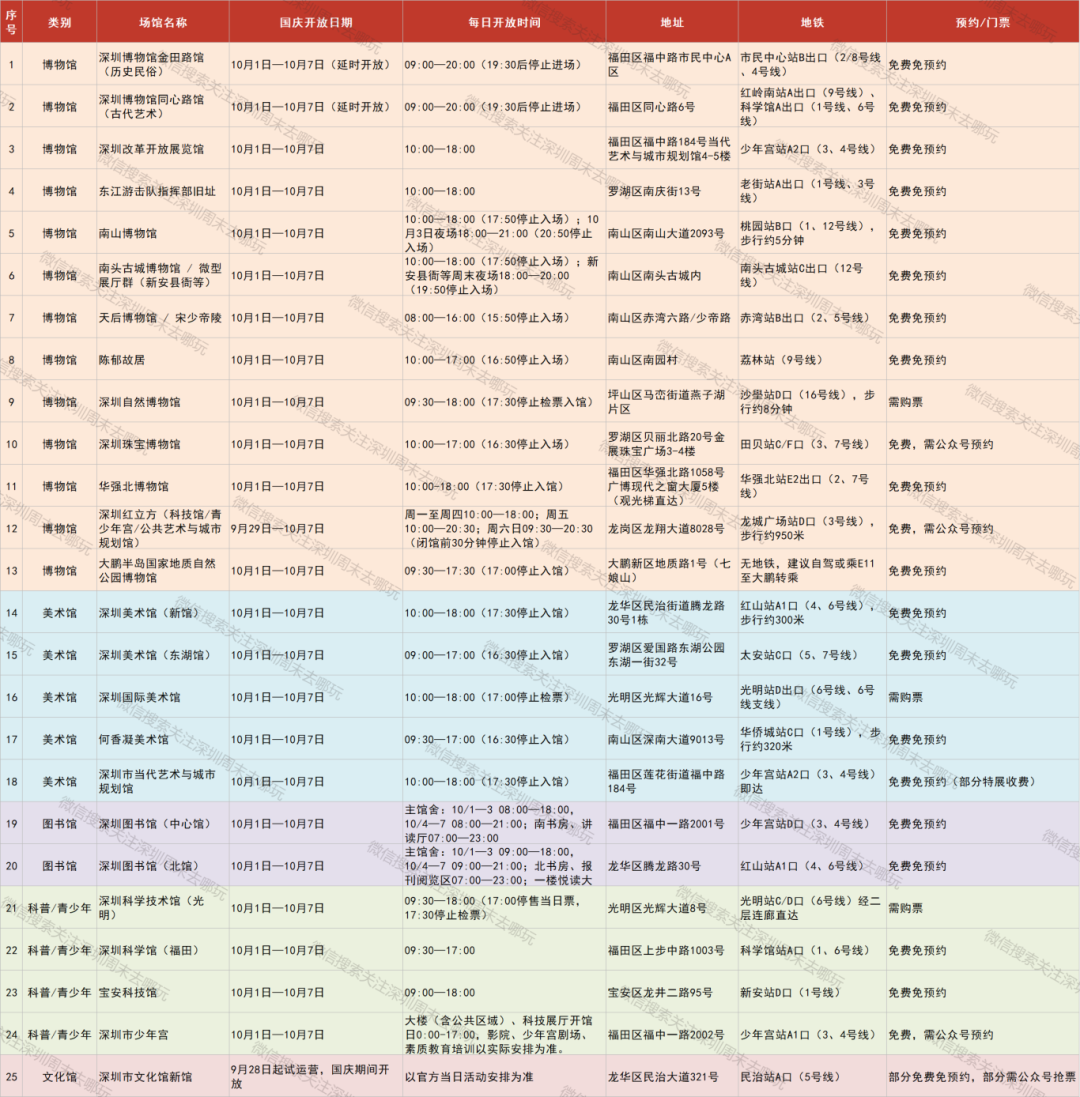The width and height of the screenshot is (1080, 1097).
Task: Click the 深圳红立方 venue name cell
Action: click(x=162, y=528)
